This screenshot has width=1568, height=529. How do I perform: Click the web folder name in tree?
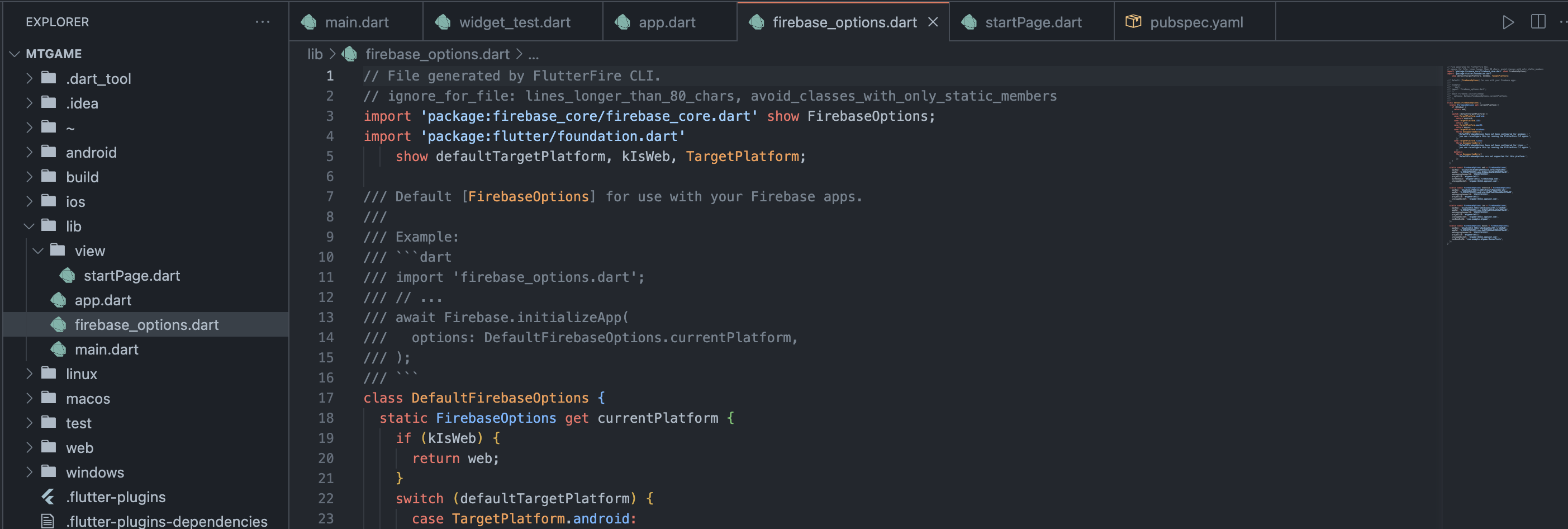coord(80,447)
